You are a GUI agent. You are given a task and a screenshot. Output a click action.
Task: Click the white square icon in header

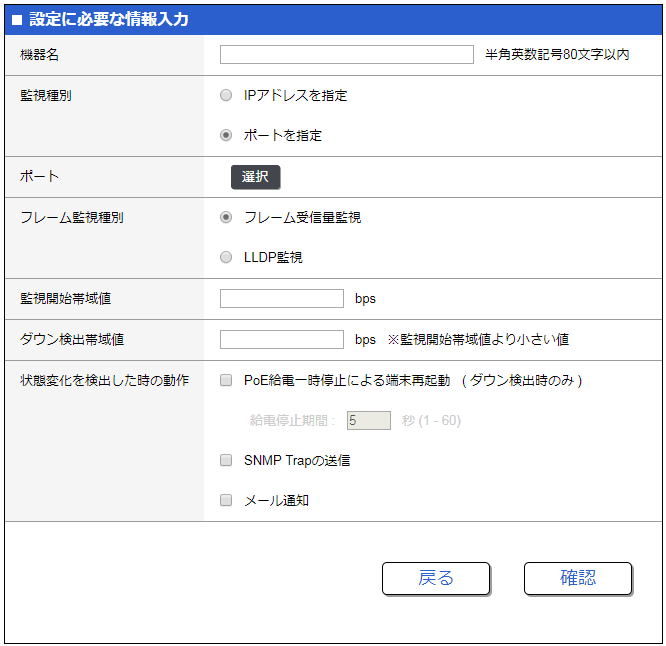(x=16, y=20)
